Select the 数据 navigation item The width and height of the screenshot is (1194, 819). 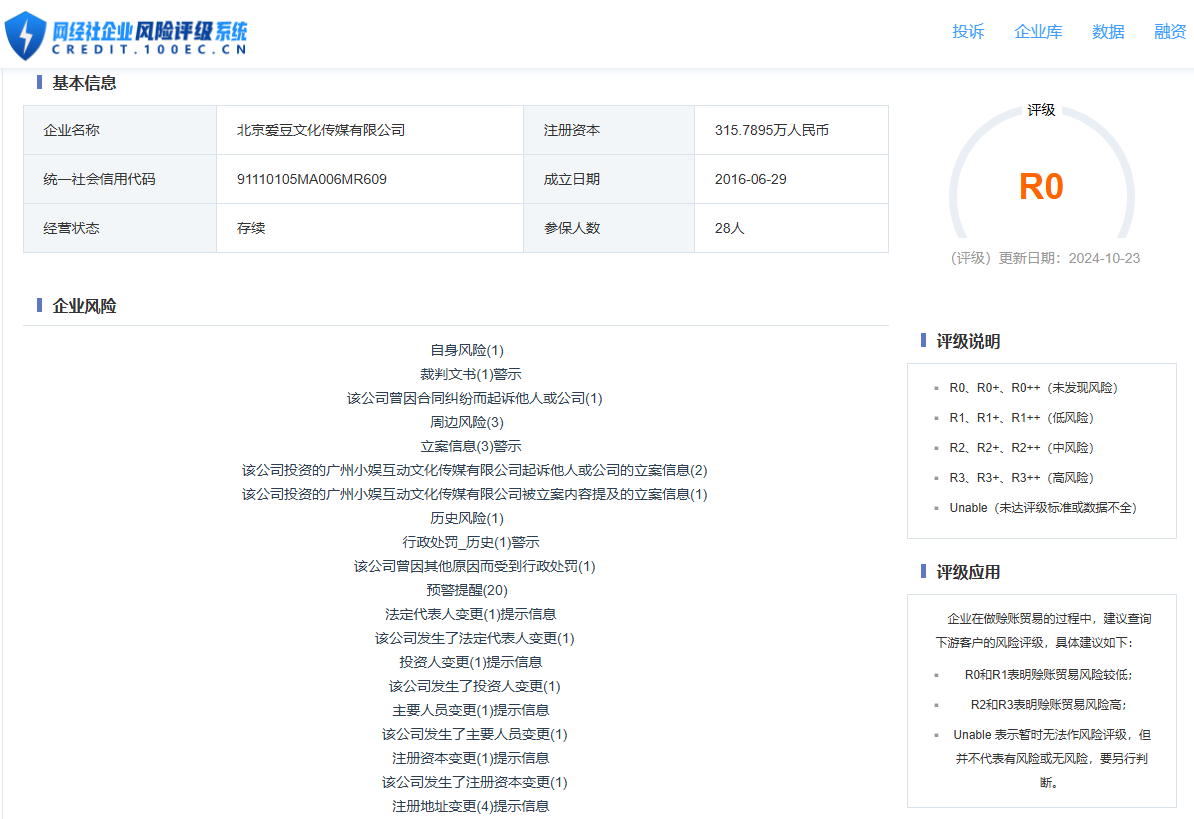click(x=1108, y=32)
